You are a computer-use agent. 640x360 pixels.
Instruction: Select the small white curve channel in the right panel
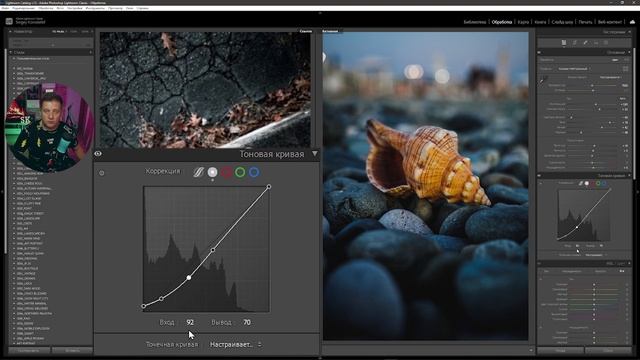(587, 183)
